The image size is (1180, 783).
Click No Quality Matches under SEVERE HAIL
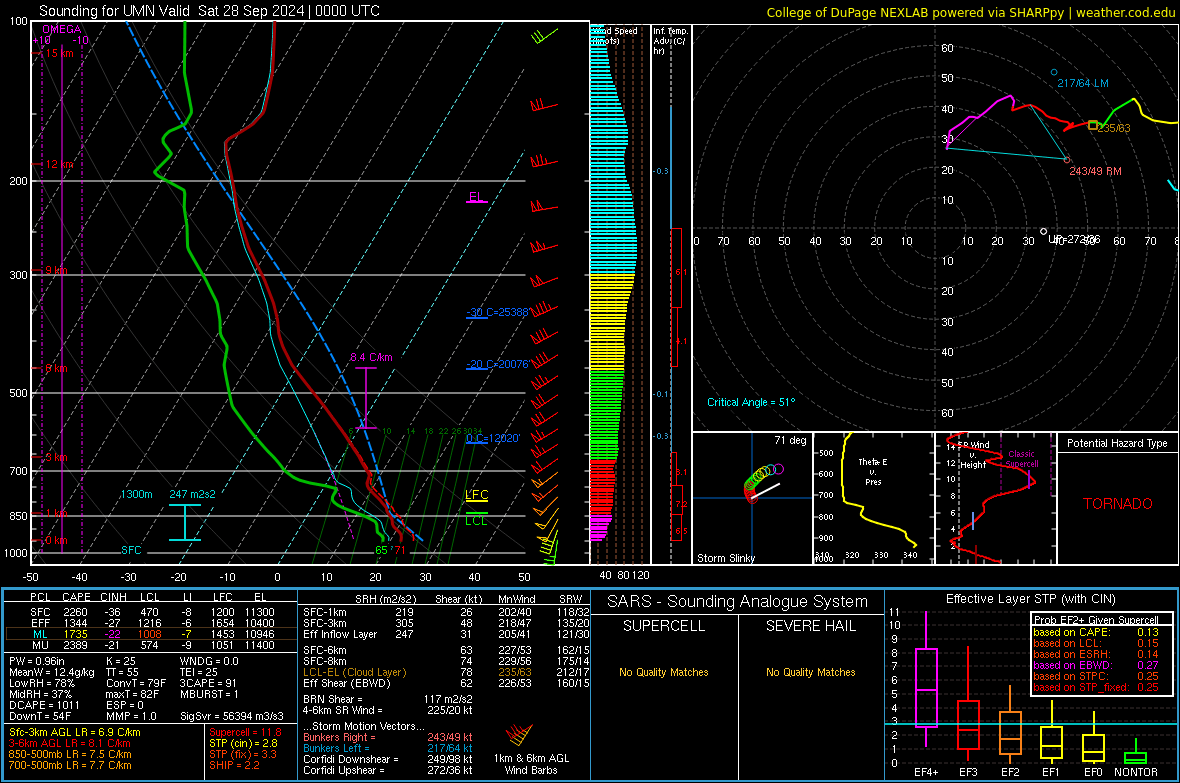click(810, 672)
